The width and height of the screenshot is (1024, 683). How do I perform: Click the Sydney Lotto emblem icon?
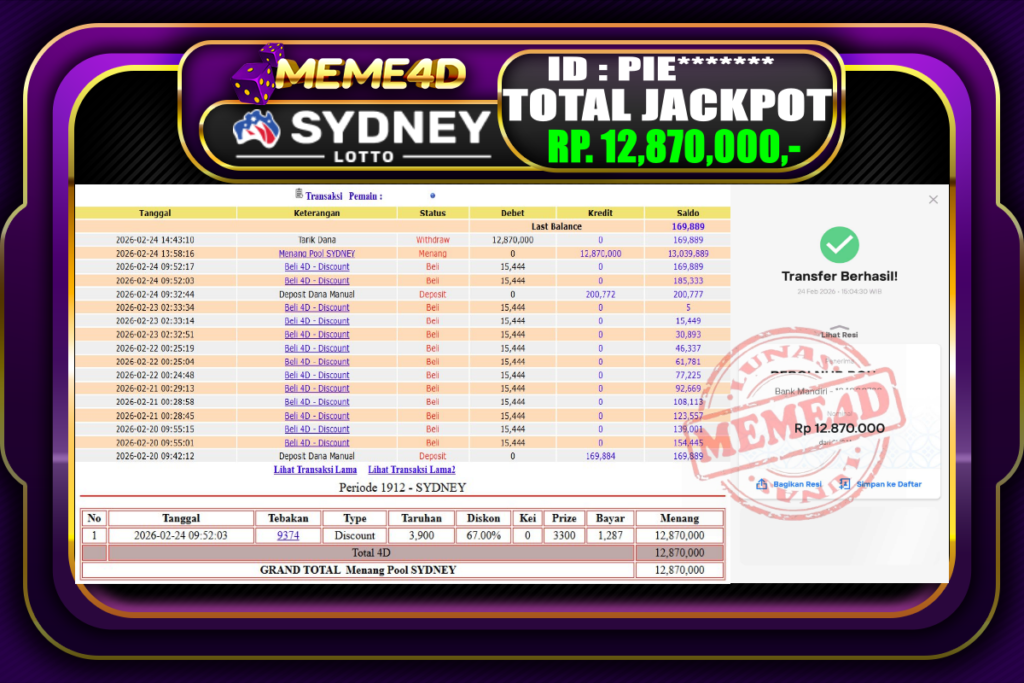(255, 132)
